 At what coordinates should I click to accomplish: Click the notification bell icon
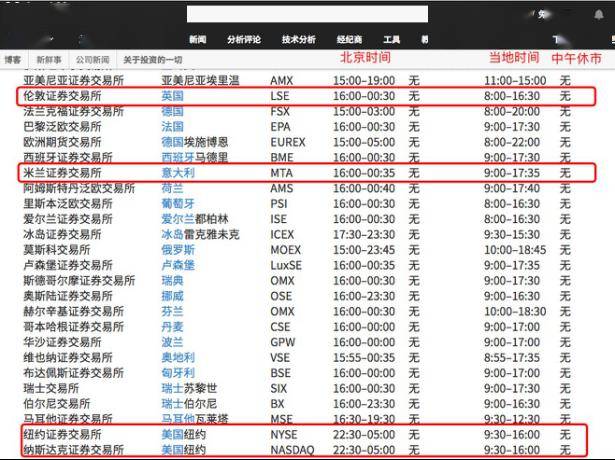[599, 15]
